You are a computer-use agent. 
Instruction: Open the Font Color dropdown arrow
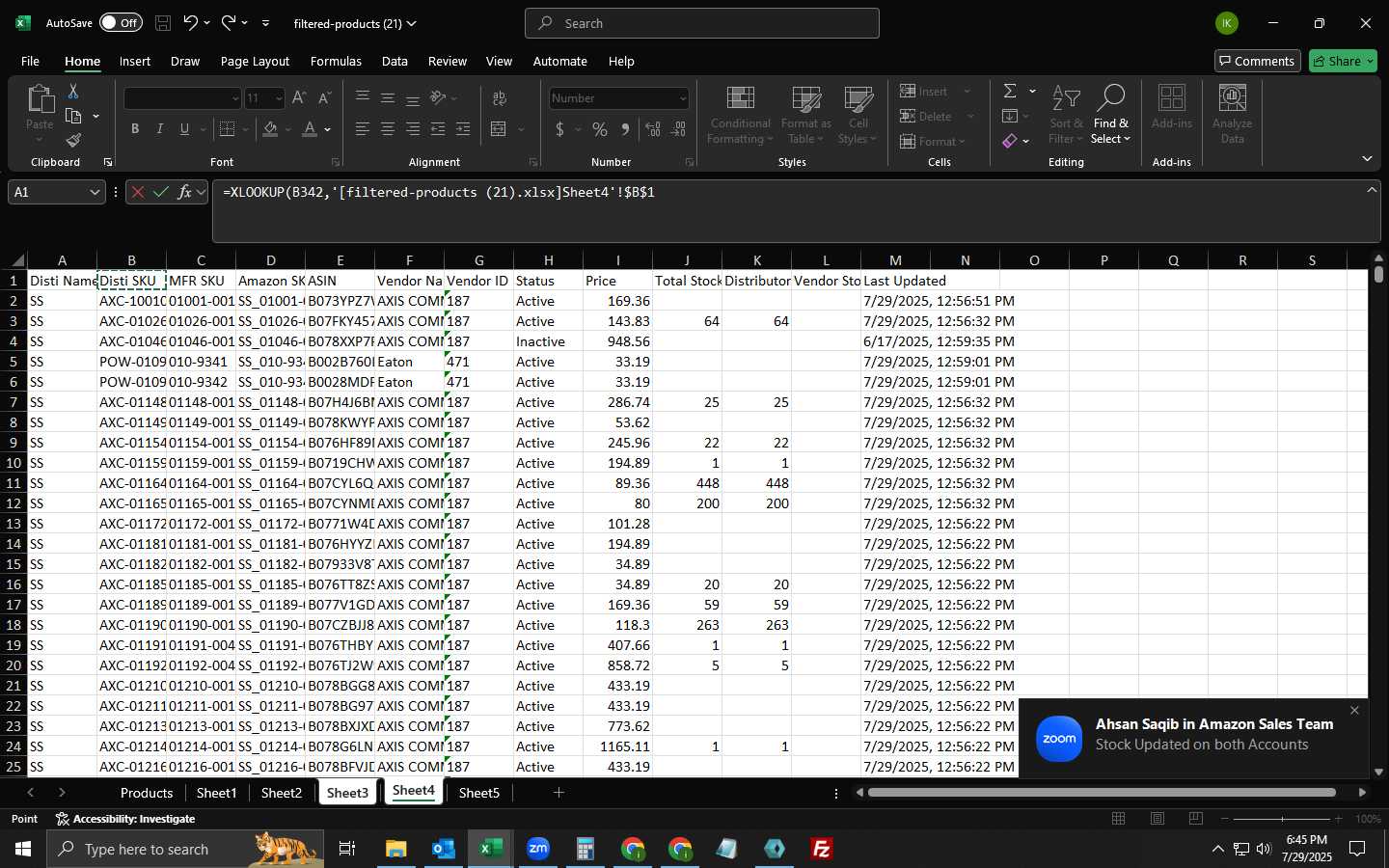pyautogui.click(x=328, y=129)
